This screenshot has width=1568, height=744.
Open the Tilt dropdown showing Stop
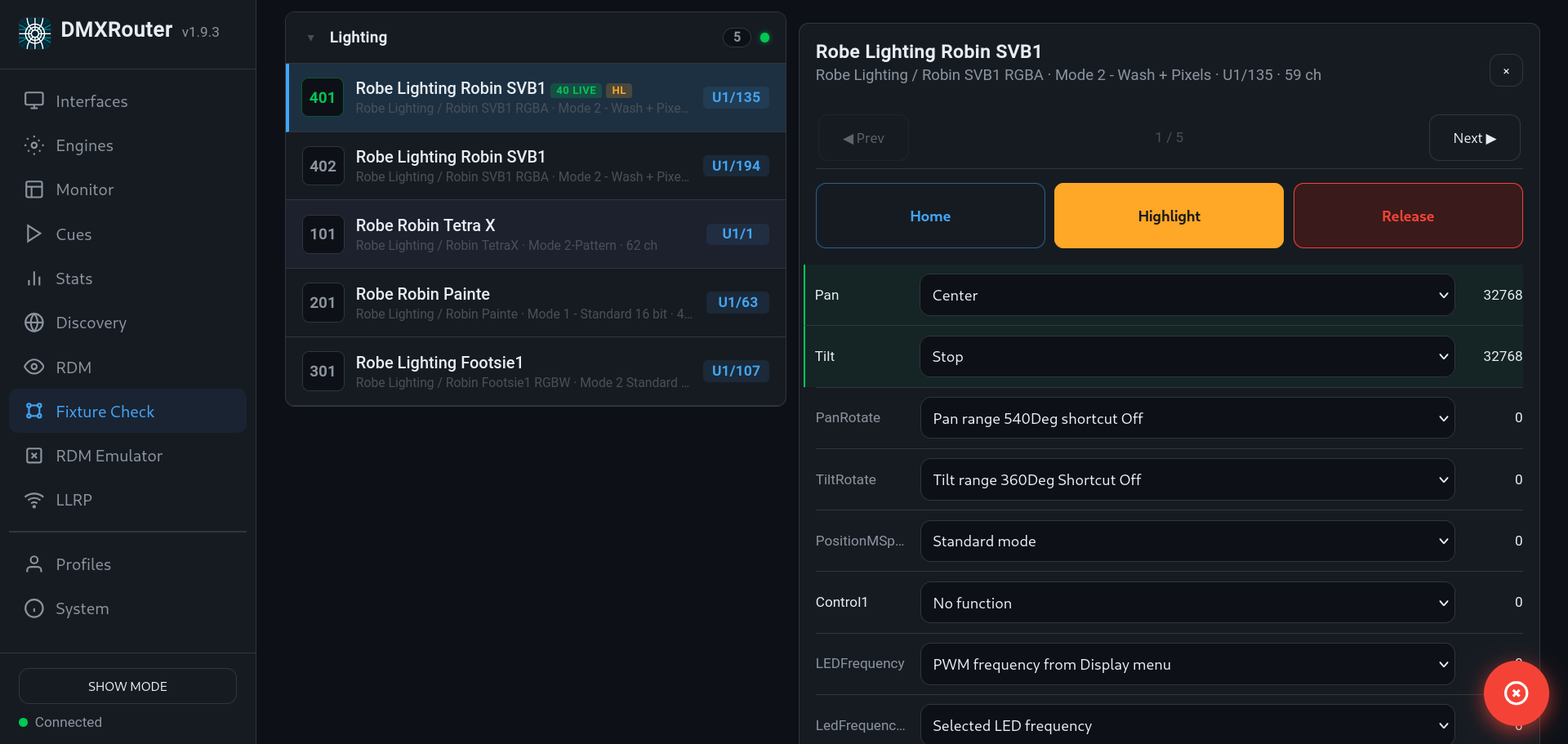tap(1187, 357)
